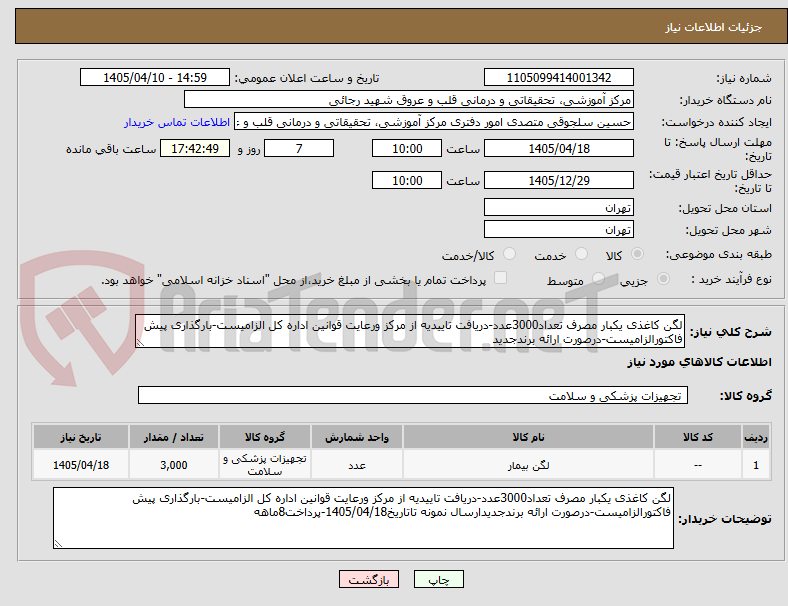Click the response deadline time 10:00 field

407,148
